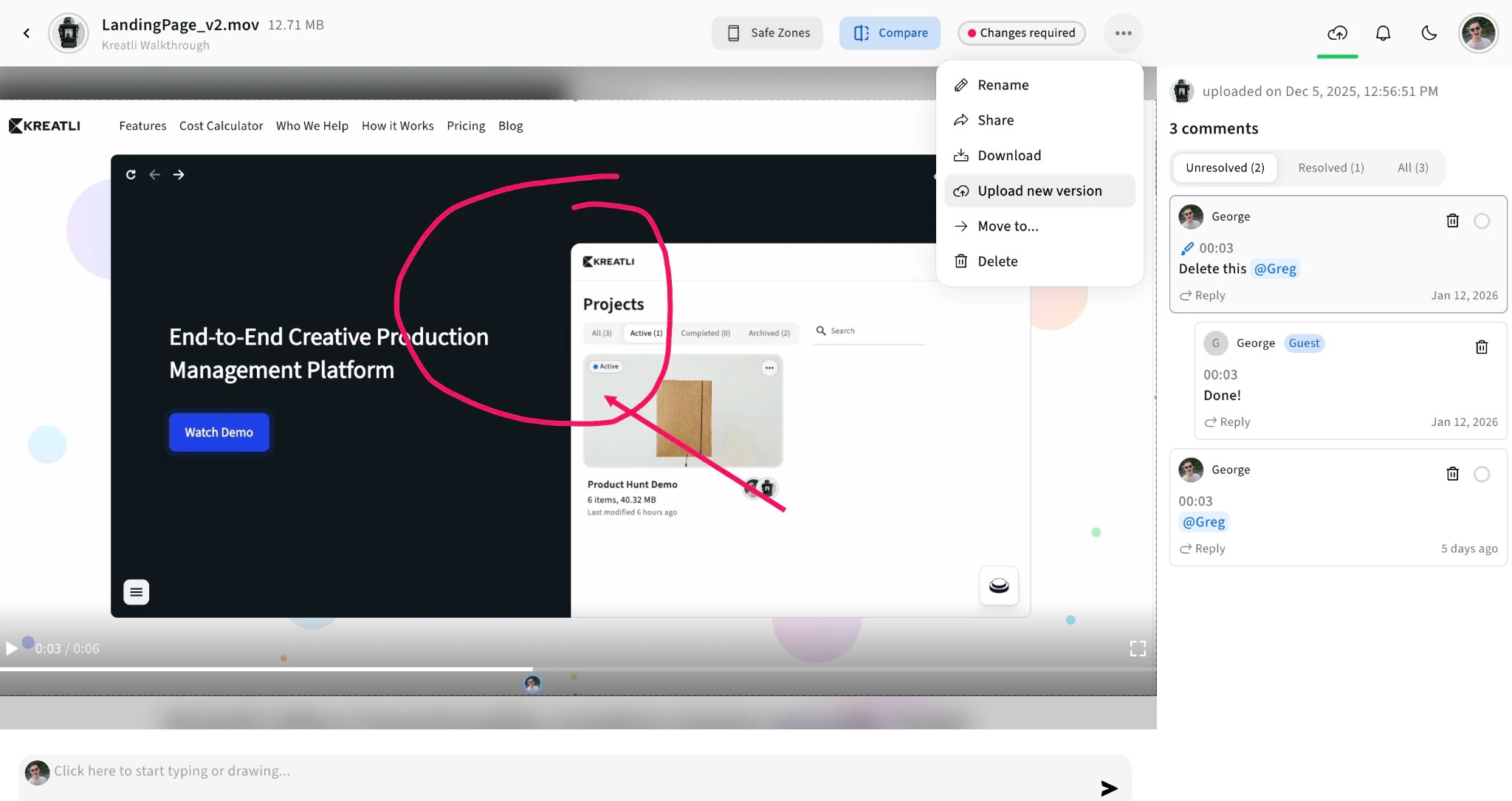
Task: Choose Upload new version from the menu
Action: click(1039, 190)
